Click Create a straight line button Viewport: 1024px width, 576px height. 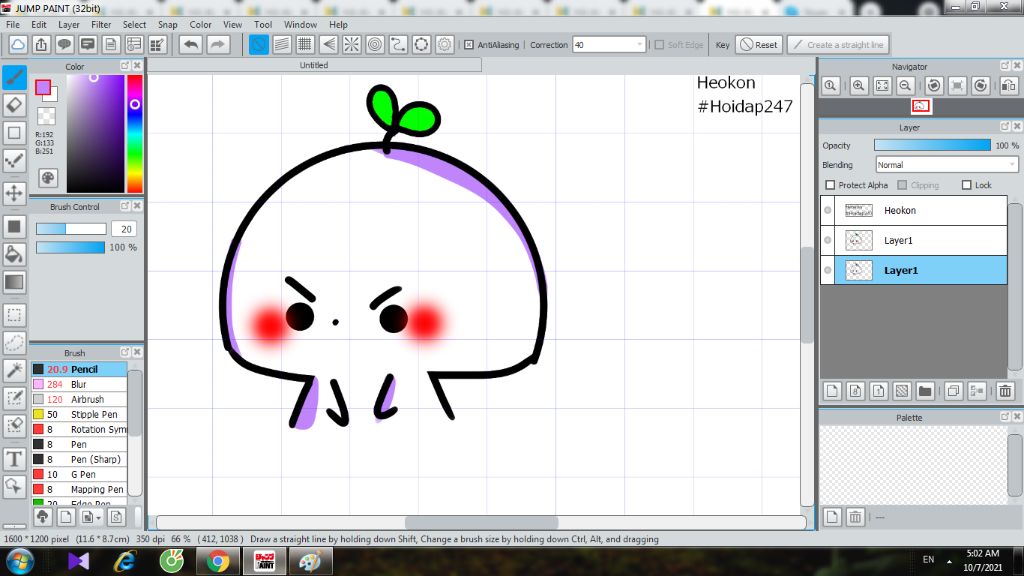tap(838, 44)
